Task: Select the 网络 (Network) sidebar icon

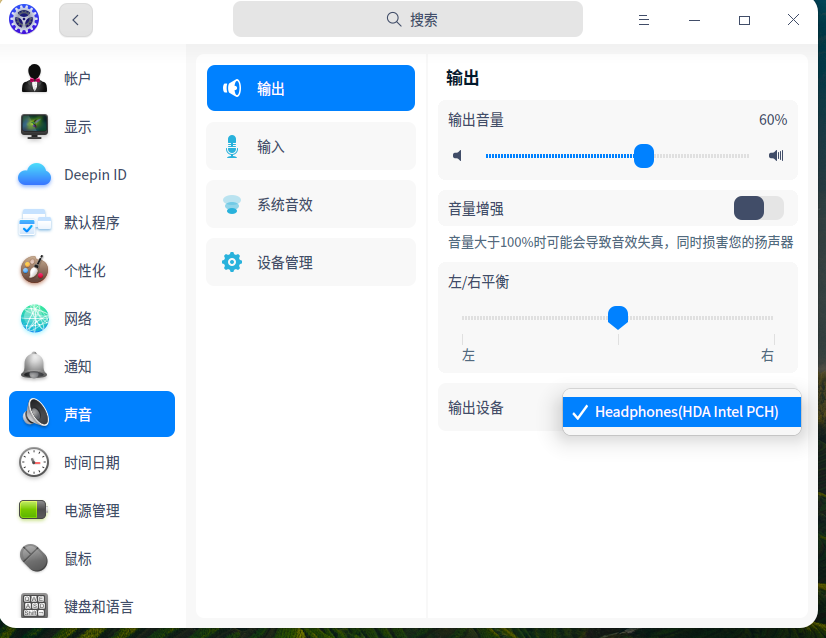Action: coord(32,318)
